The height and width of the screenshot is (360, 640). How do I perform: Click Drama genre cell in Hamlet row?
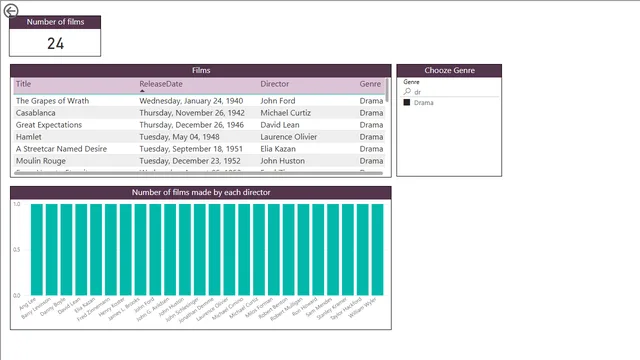tap(371, 137)
